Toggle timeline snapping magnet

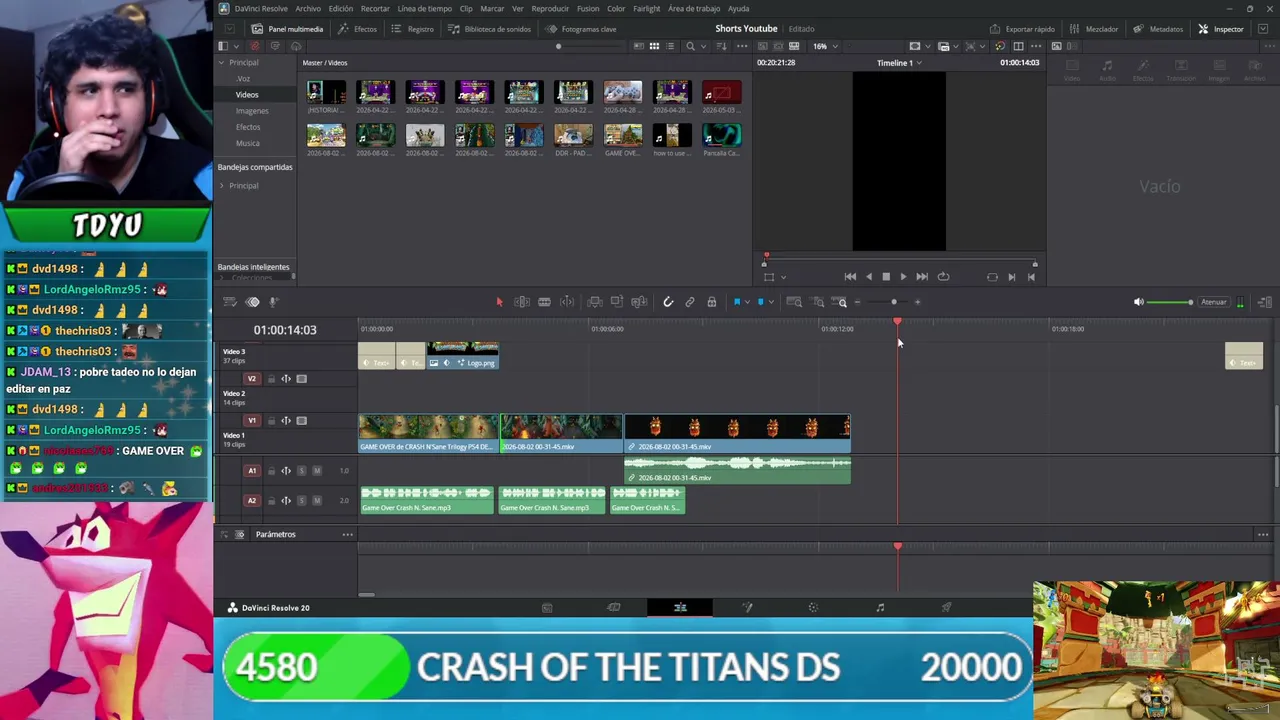pos(668,302)
